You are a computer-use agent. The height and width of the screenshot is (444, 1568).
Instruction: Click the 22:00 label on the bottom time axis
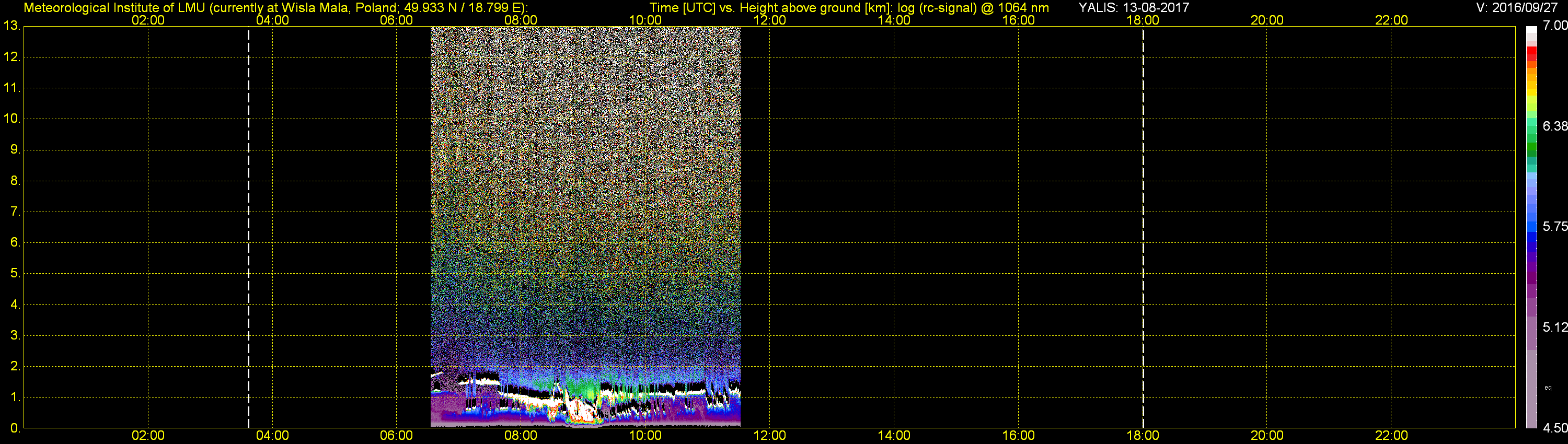(1391, 436)
